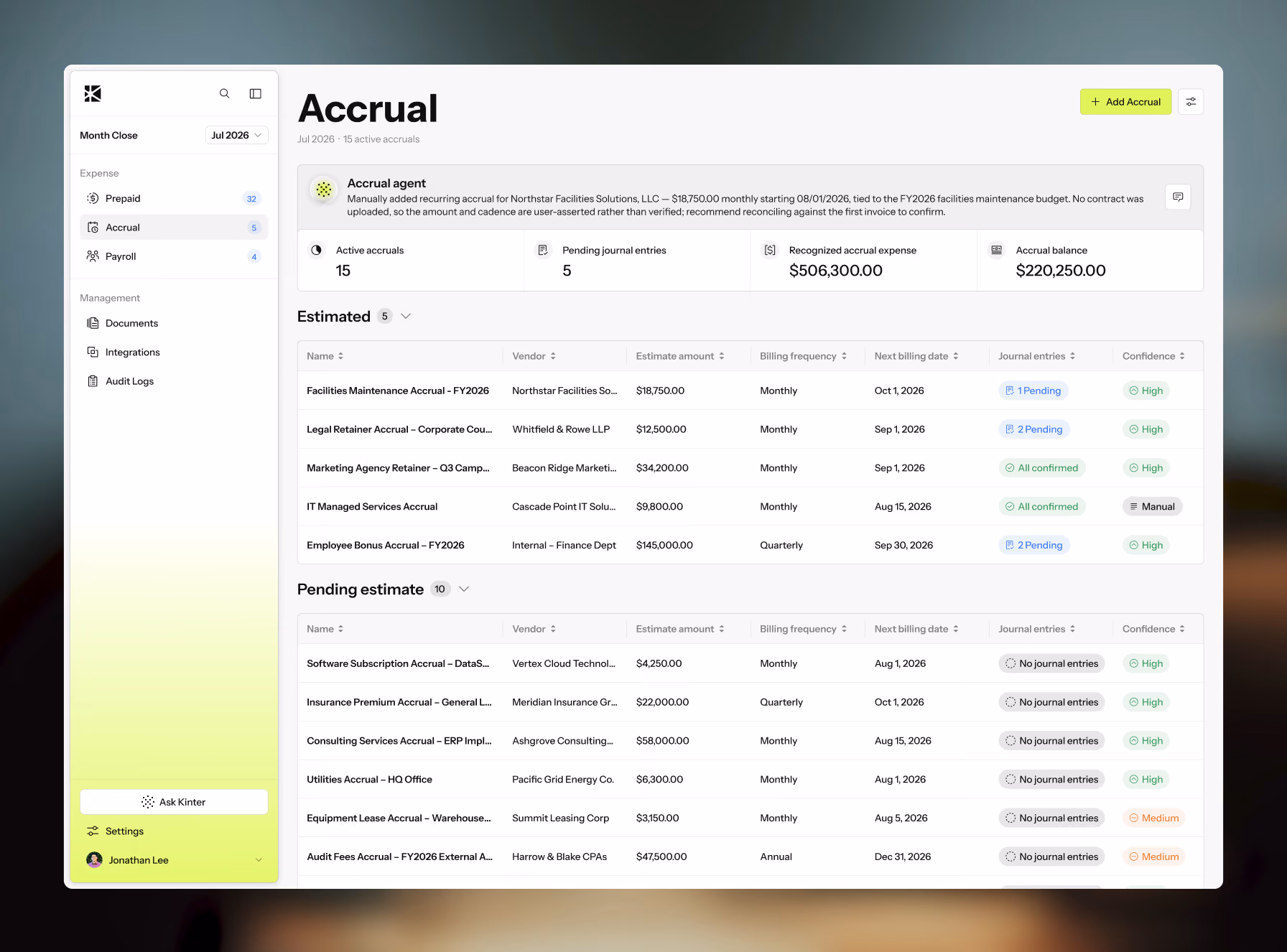Open IT Managed Services Accrual row

coord(751,506)
